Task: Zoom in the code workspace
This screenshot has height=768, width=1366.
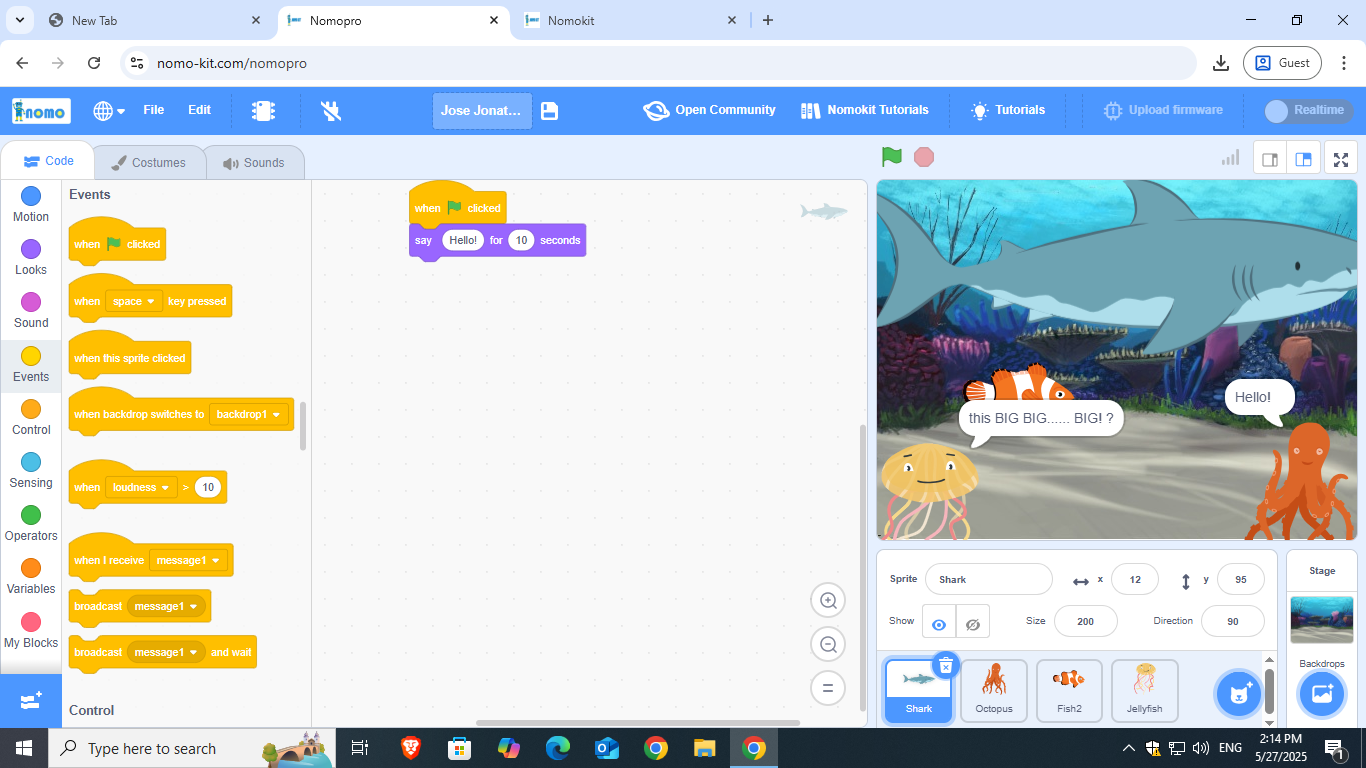Action: pos(828,601)
